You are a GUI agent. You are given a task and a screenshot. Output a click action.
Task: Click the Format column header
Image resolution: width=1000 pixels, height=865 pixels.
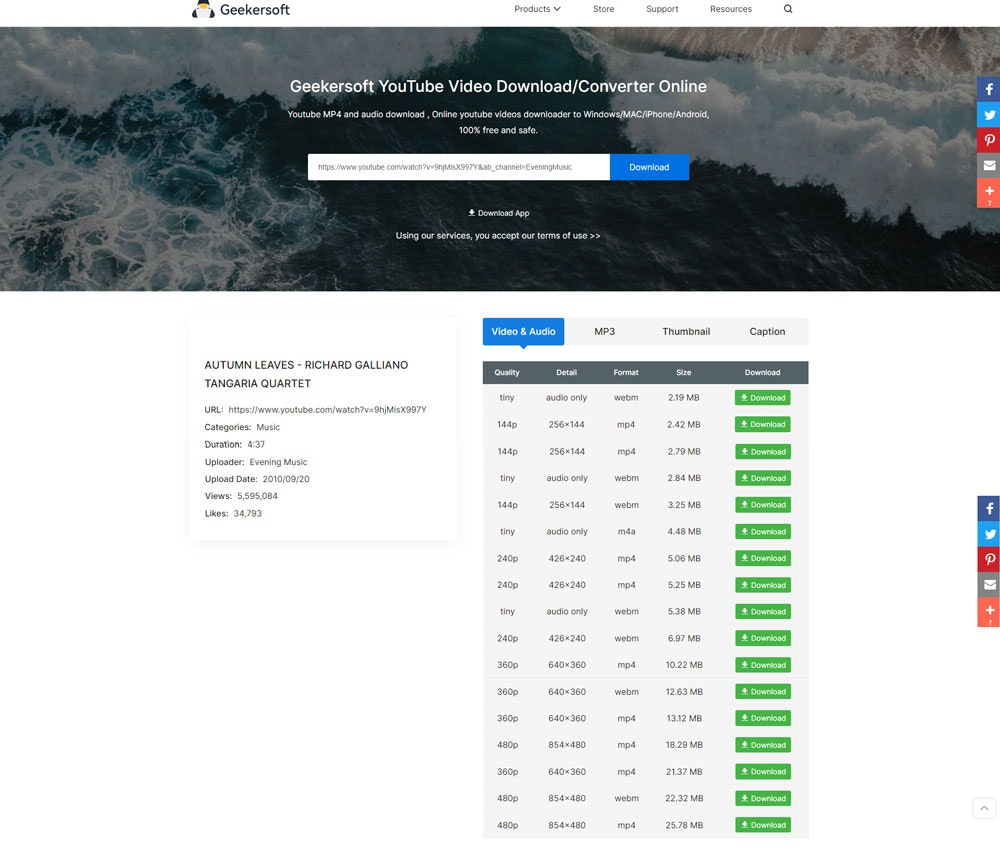tap(626, 373)
